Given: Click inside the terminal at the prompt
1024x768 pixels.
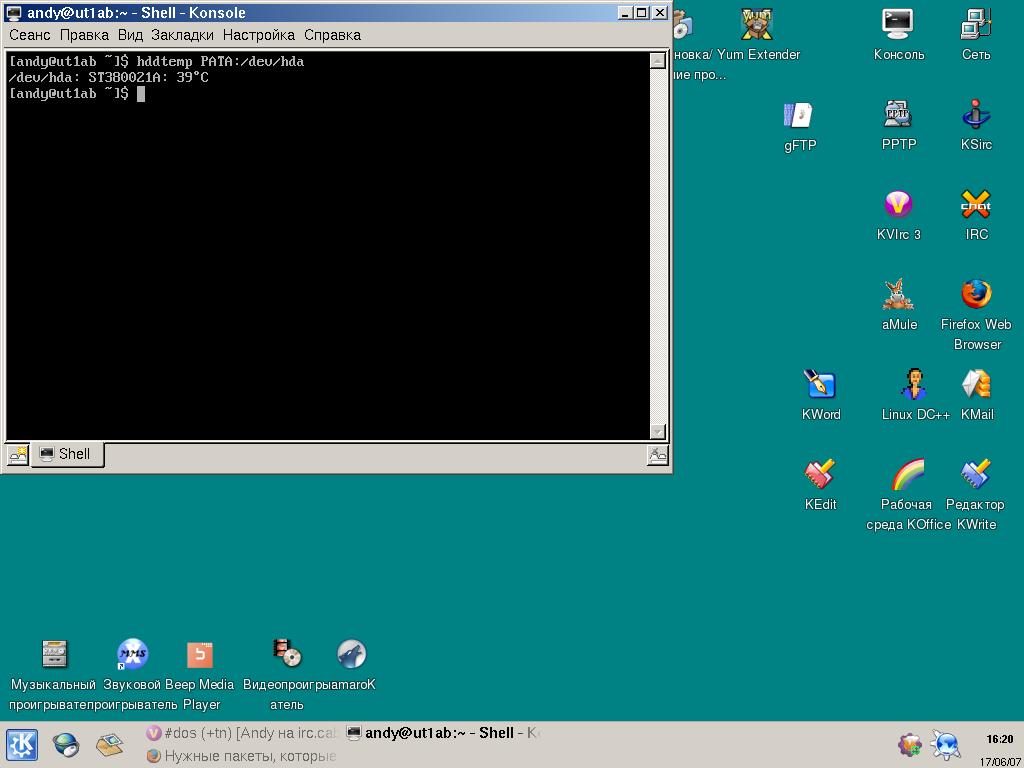Looking at the screenshot, I should click(x=141, y=93).
